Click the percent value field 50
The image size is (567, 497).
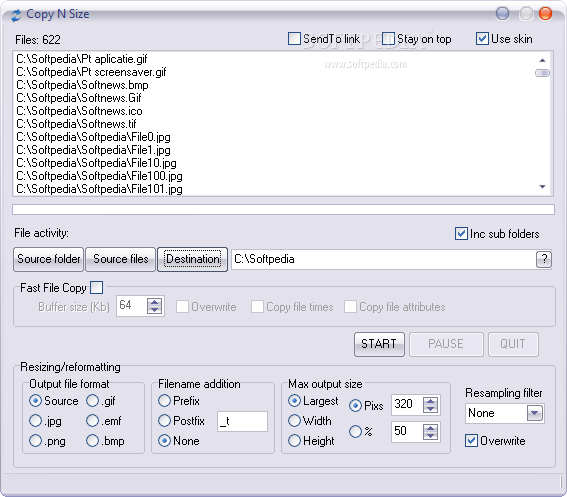[407, 432]
